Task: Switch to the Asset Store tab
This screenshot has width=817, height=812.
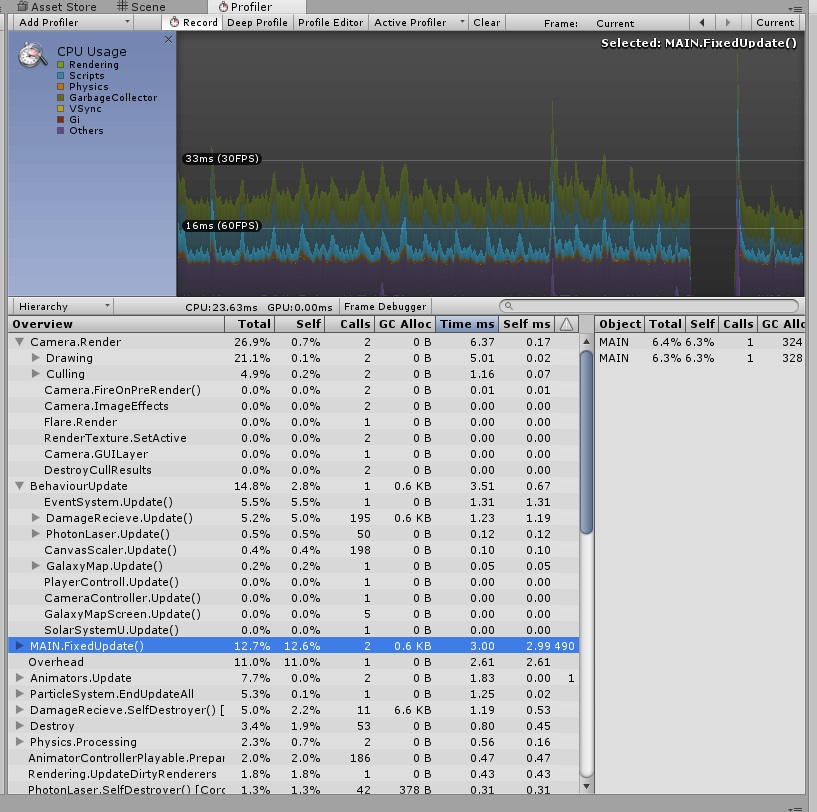Action: 56,7
